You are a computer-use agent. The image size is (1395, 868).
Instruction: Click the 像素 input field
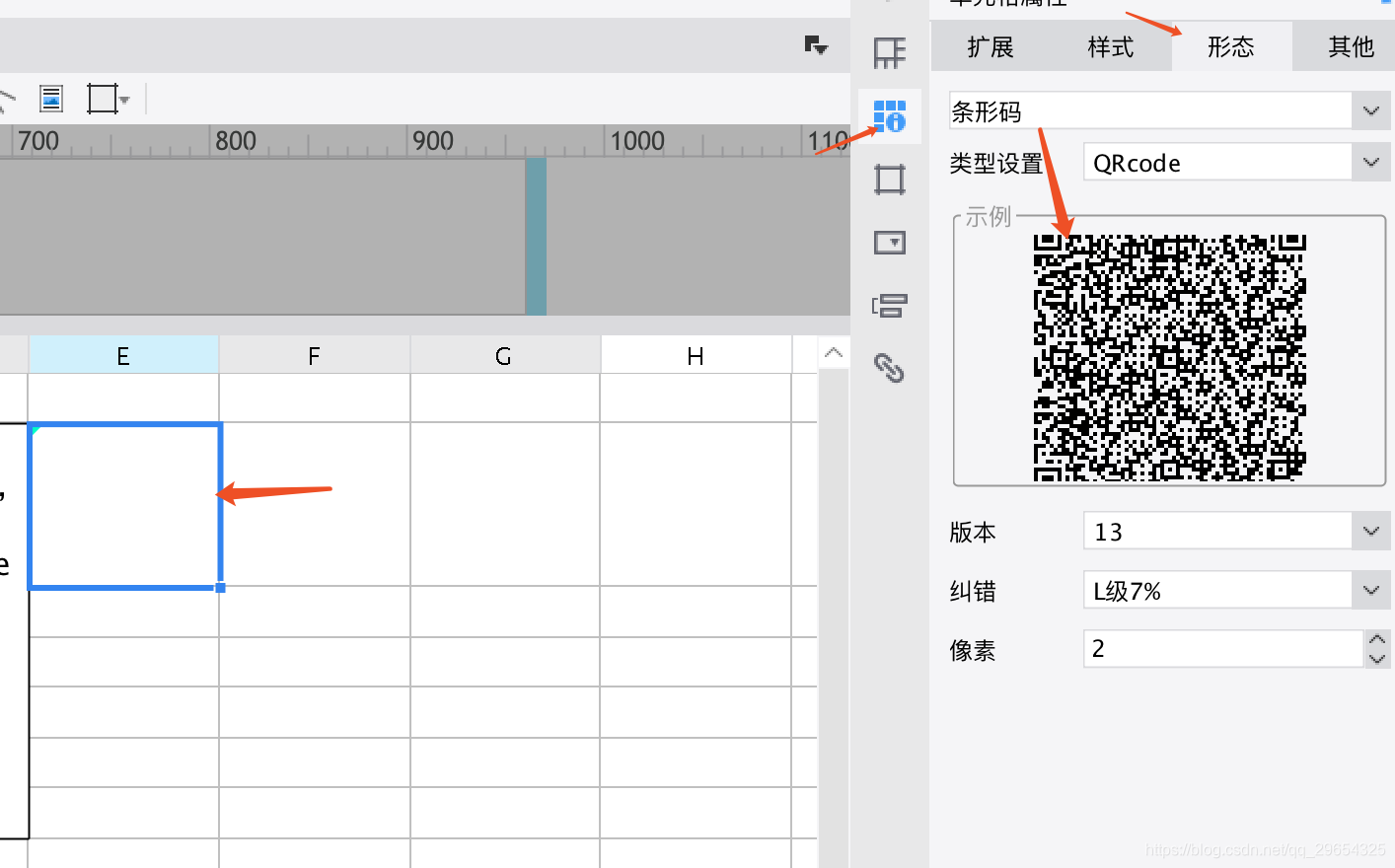[x=1223, y=648]
